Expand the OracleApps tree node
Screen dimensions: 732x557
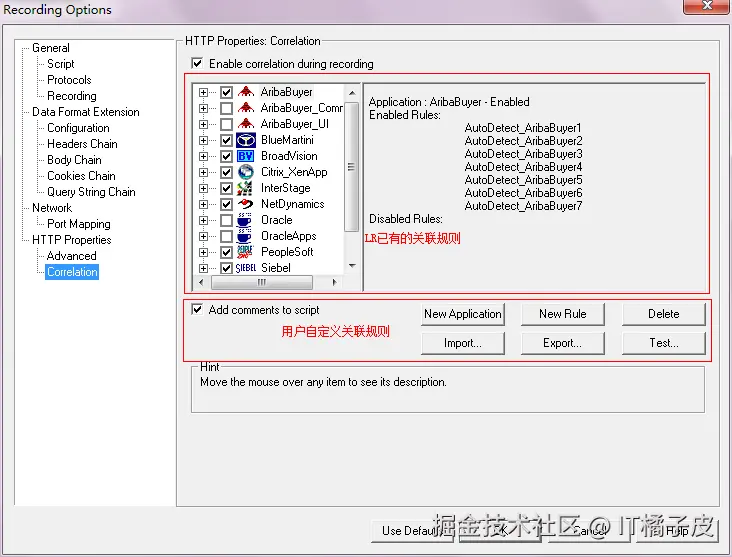[203, 236]
